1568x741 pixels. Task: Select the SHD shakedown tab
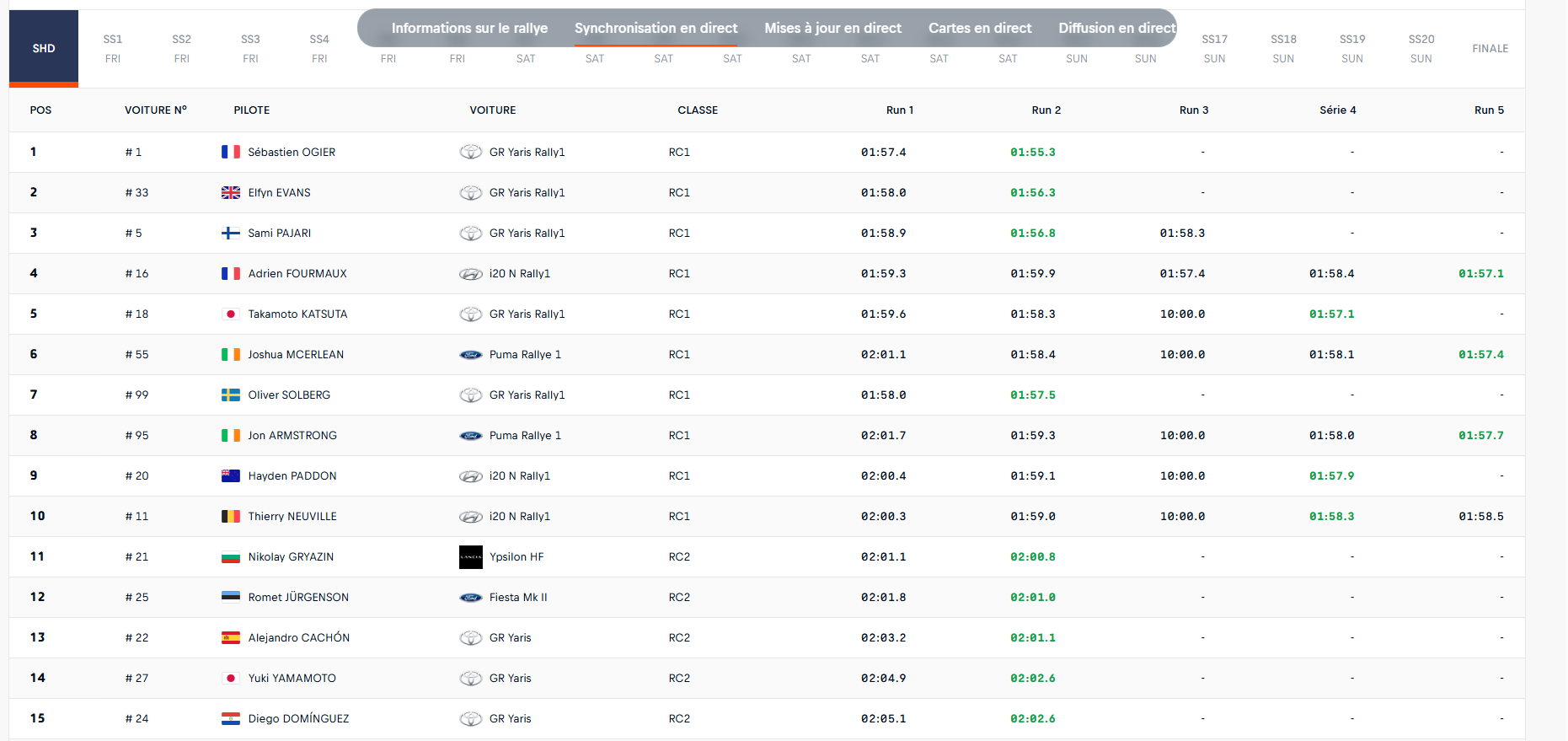pos(44,48)
